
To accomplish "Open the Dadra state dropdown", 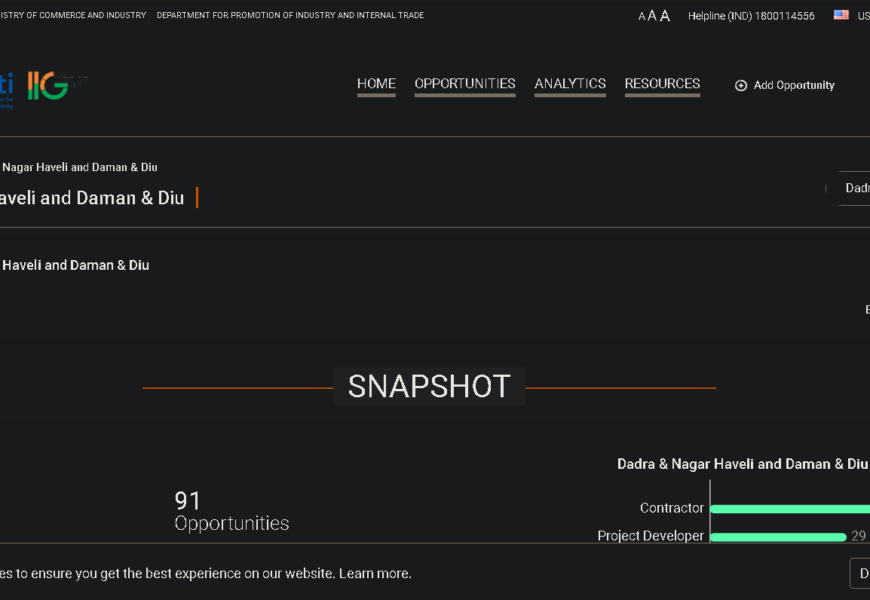I will (854, 188).
